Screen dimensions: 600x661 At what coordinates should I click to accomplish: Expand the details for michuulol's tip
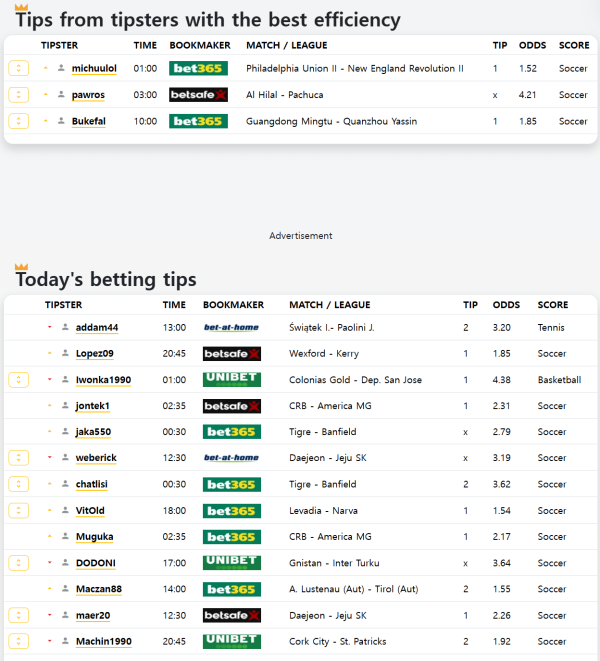point(18,68)
